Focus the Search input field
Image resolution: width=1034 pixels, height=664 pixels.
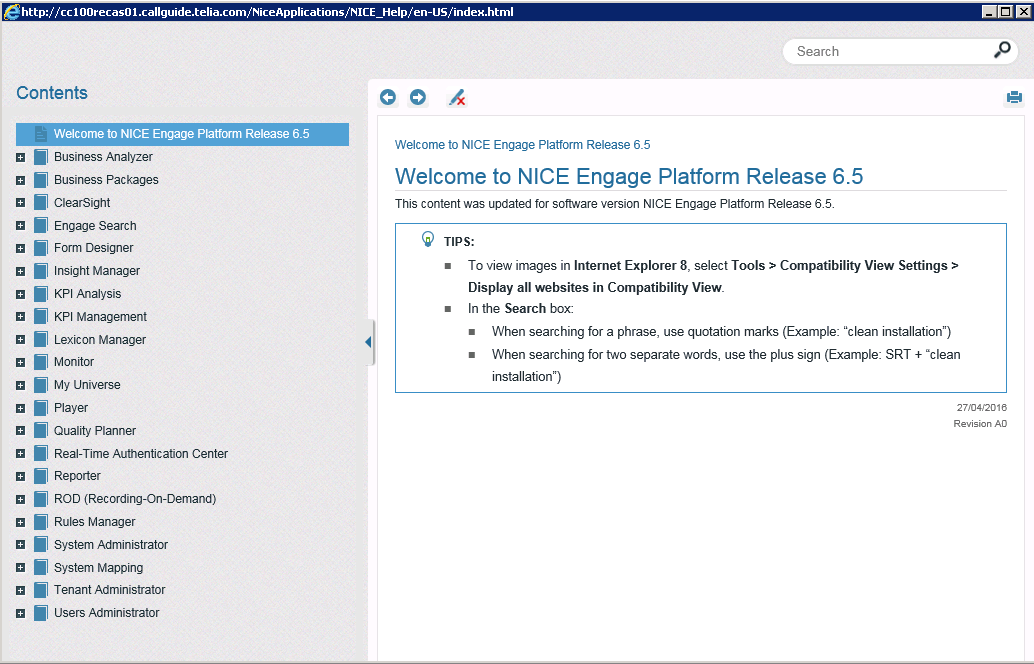click(x=885, y=51)
